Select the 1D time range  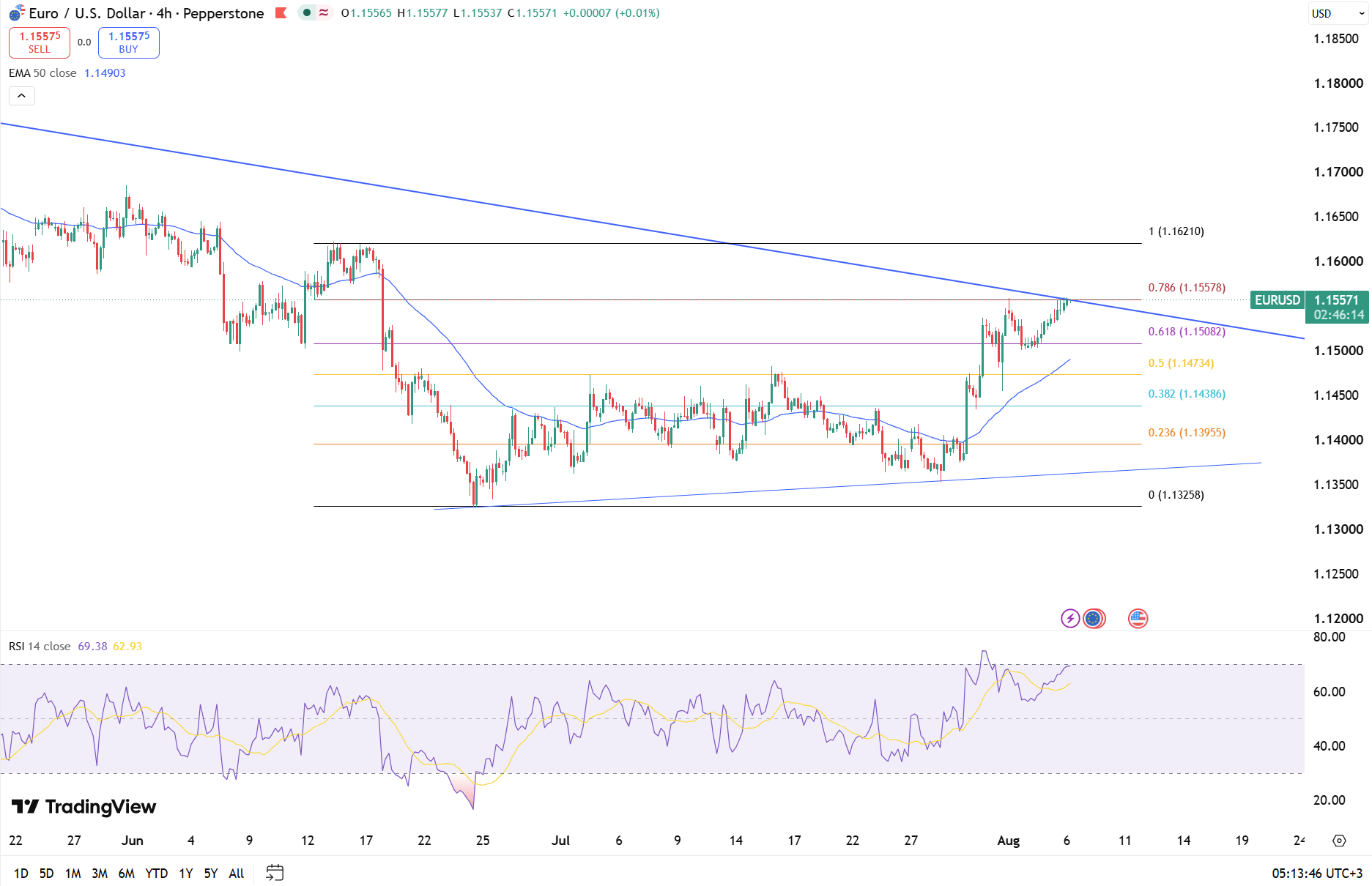coord(21,873)
